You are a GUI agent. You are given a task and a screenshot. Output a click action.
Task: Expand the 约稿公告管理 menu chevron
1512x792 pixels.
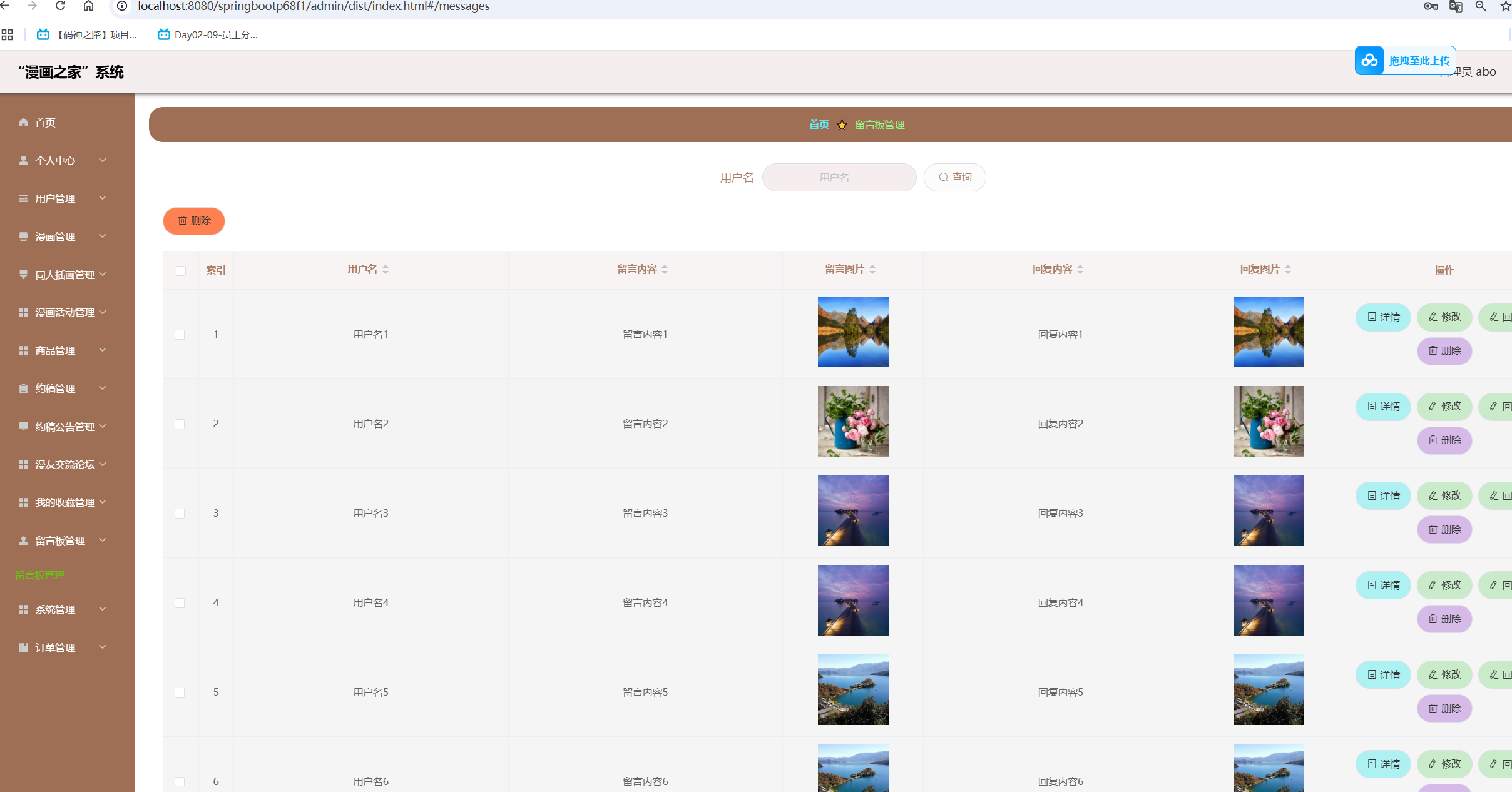pyautogui.click(x=103, y=426)
